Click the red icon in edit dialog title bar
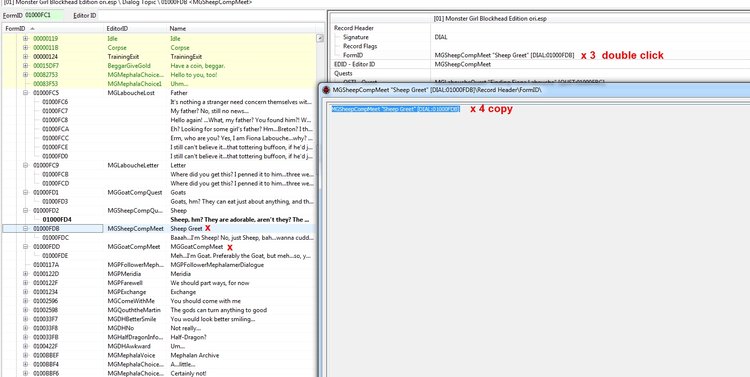This screenshot has width=750, height=377. coord(326,89)
